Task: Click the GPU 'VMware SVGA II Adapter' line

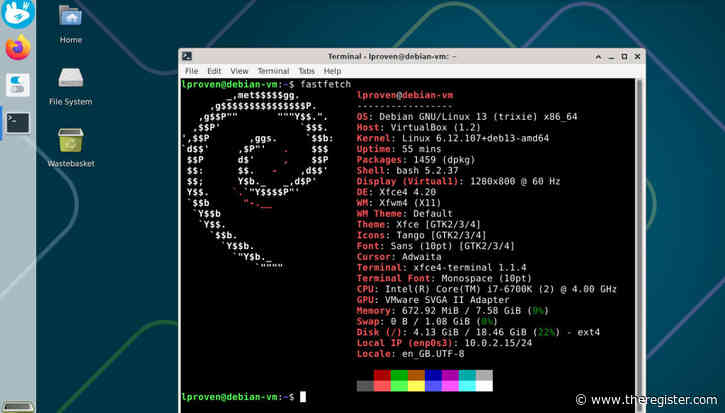Action: [433, 300]
